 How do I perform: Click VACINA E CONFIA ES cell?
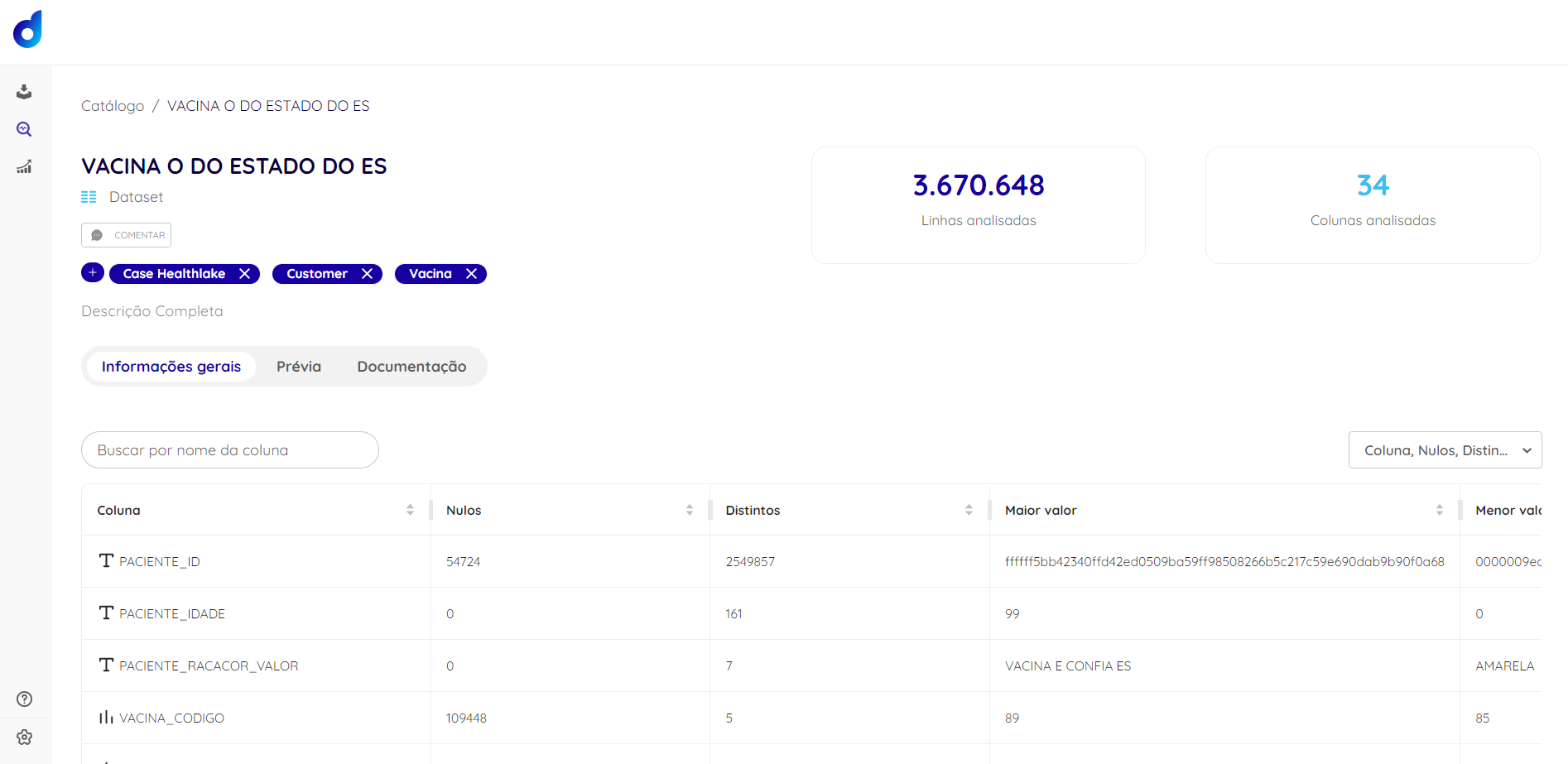[x=1068, y=665]
